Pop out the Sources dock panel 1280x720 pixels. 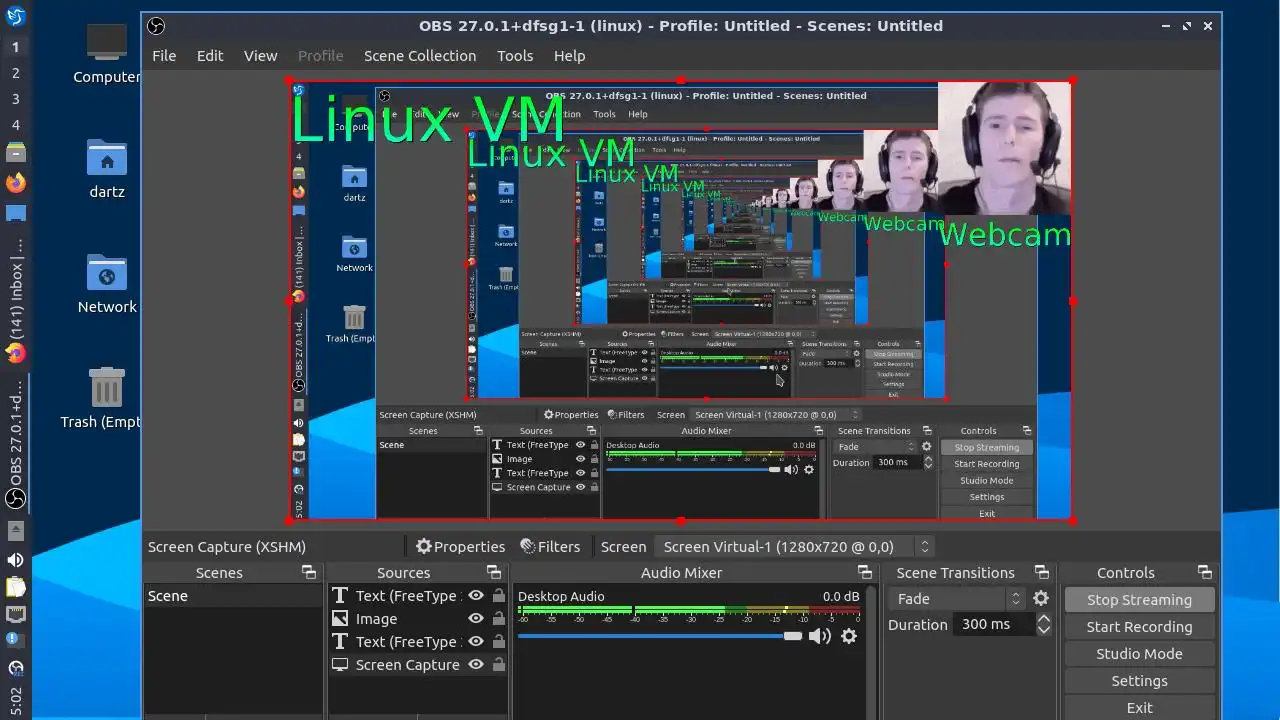493,572
